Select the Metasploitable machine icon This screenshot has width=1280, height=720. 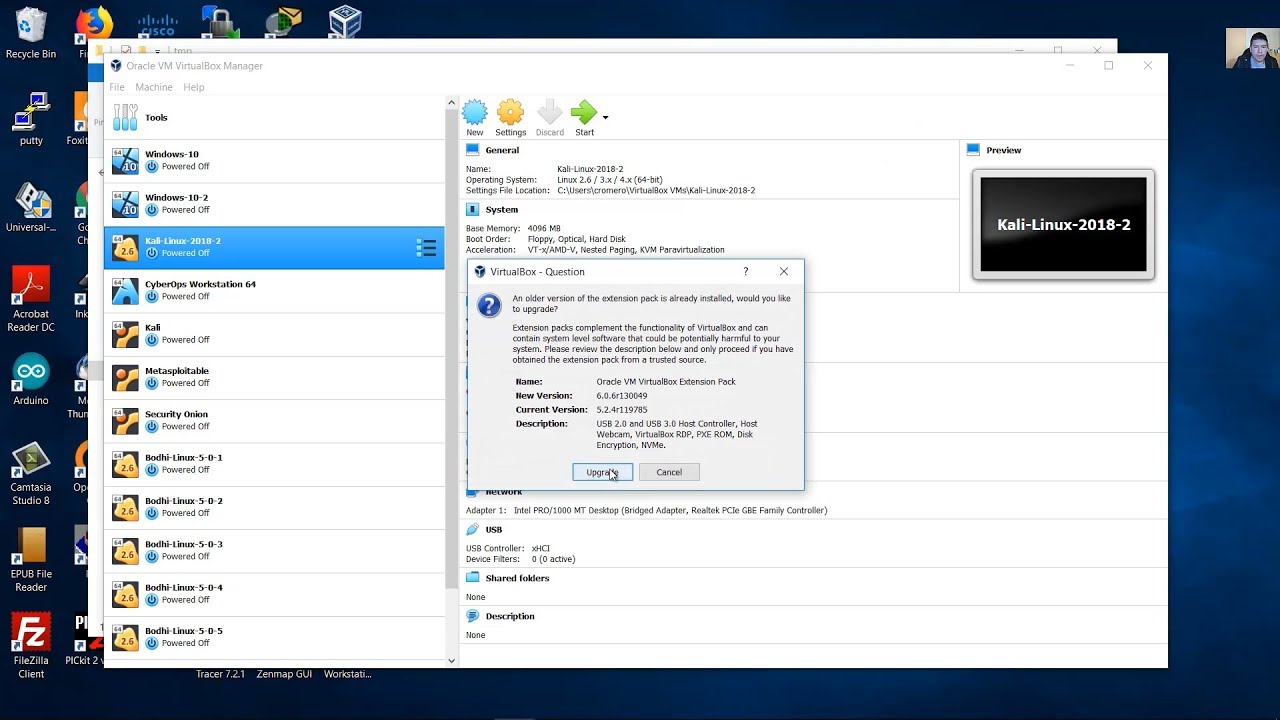[x=125, y=377]
